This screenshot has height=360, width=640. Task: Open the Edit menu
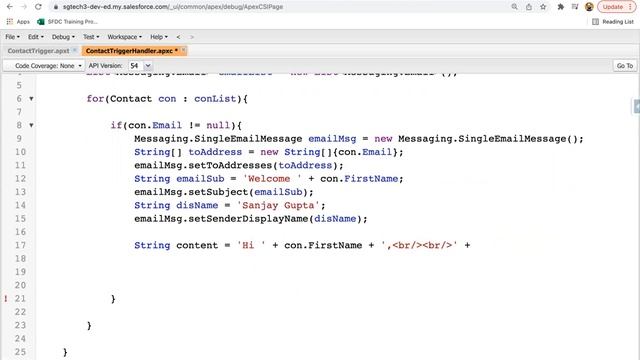pyautogui.click(x=36, y=37)
